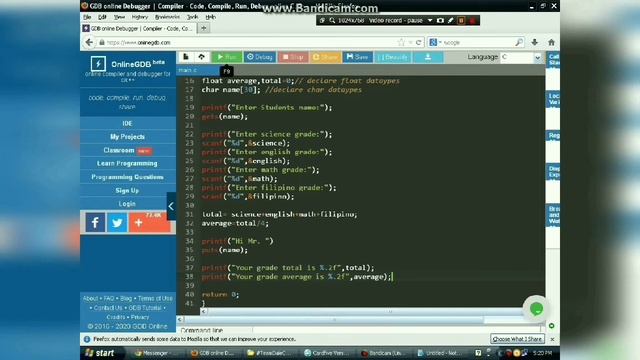Dismiss the Firefox data notification bar
Viewport: 640px width, 360px height.
(552, 339)
